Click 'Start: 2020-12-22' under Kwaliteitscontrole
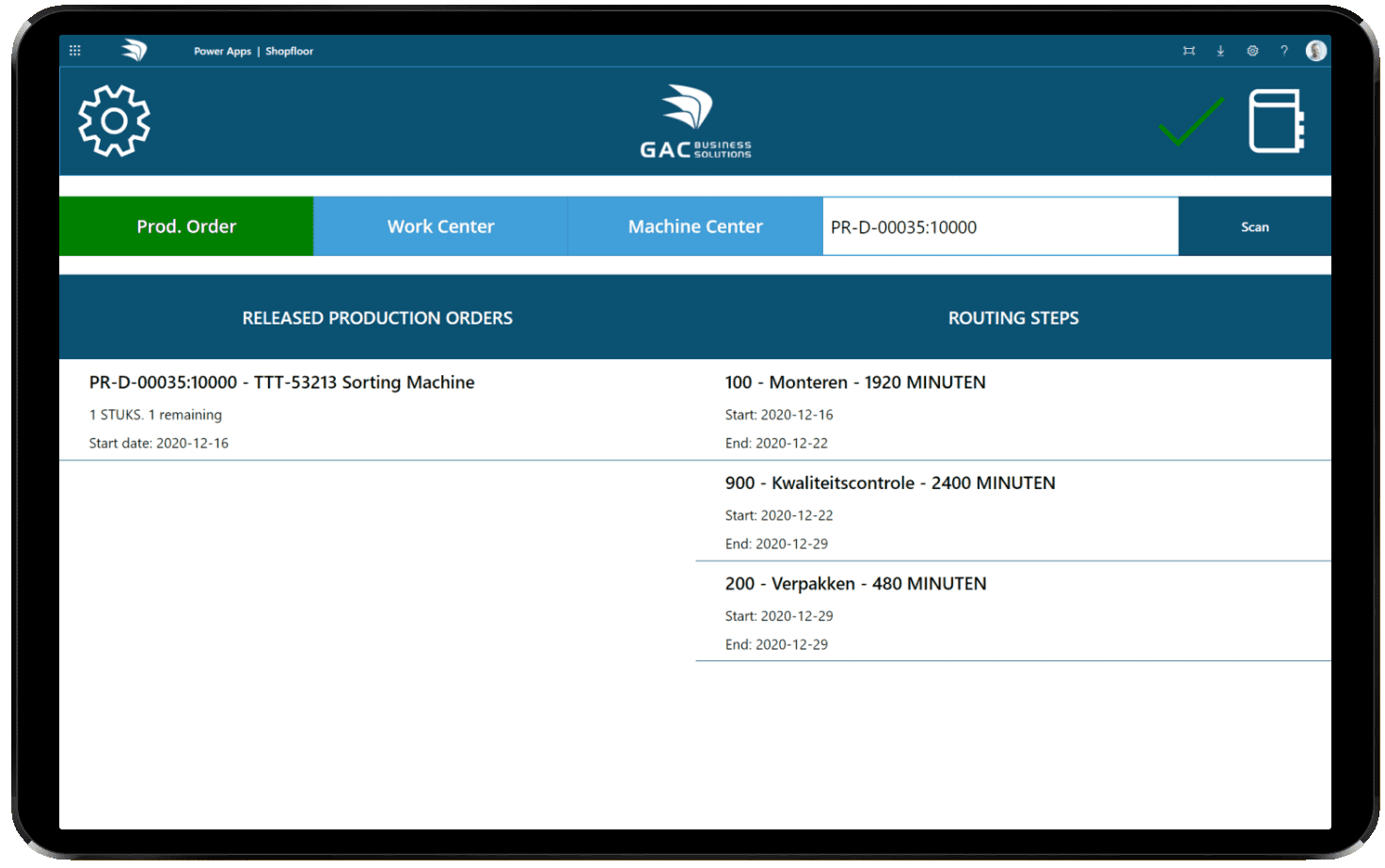Image resolution: width=1385 pixels, height=868 pixels. point(779,515)
